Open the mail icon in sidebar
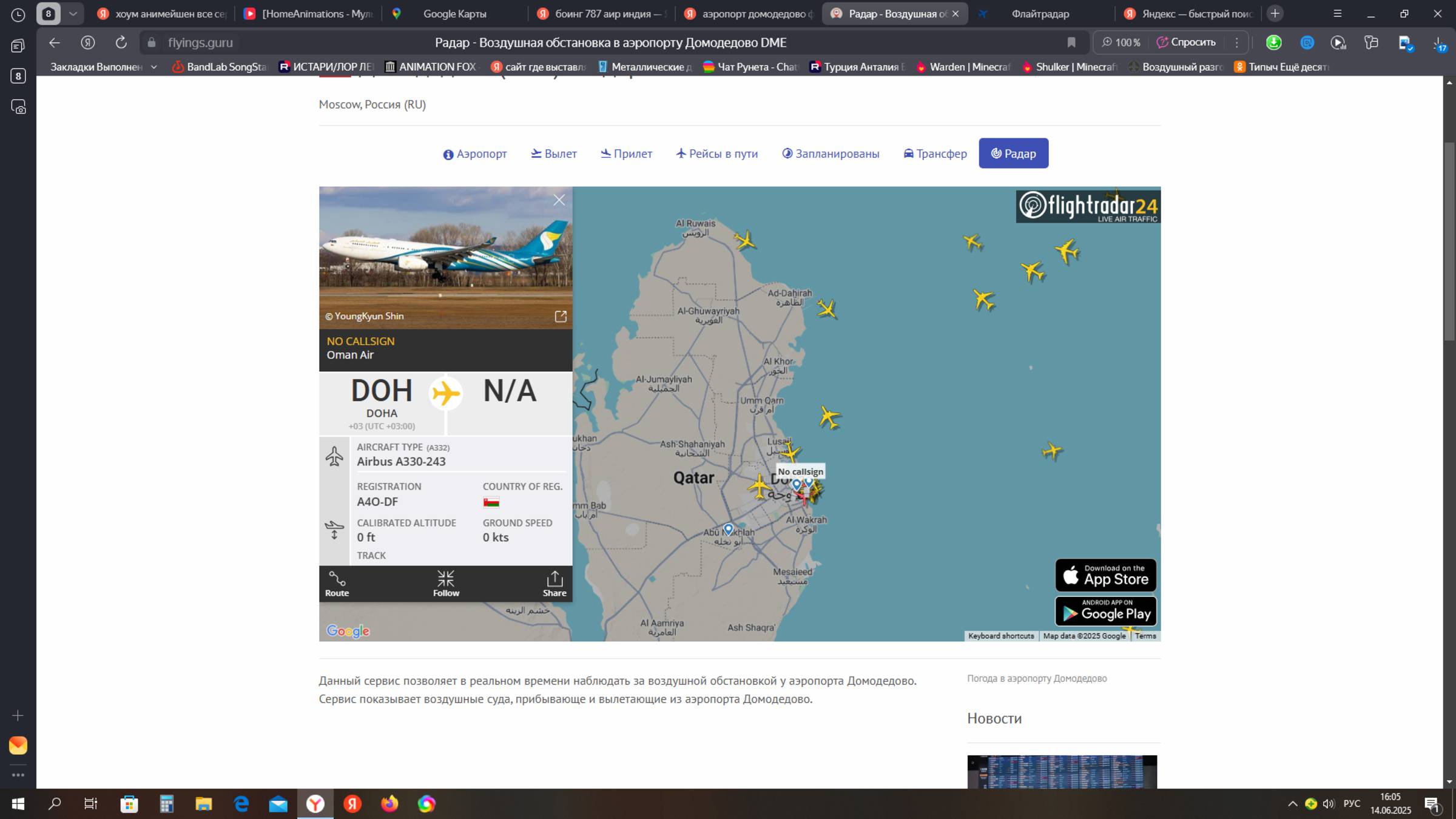1456x819 pixels. (18, 746)
